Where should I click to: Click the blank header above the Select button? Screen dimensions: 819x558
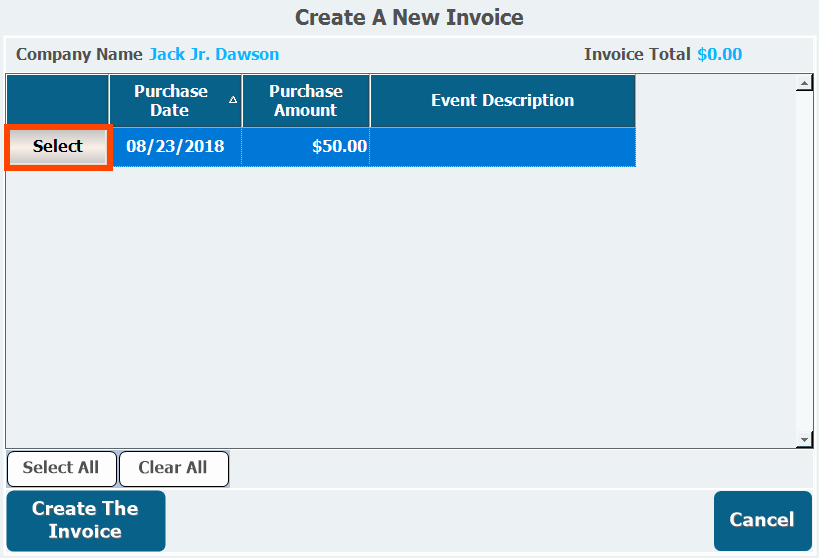pos(58,100)
